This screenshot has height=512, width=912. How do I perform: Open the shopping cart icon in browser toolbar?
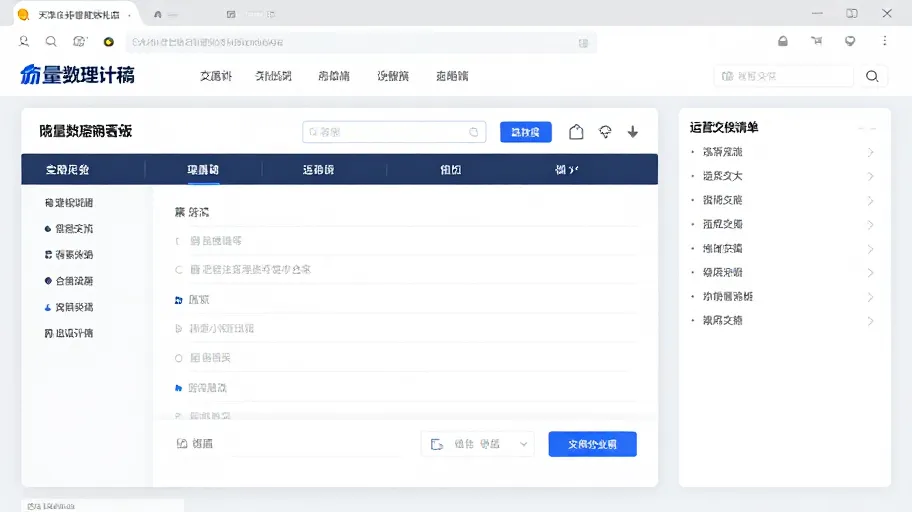pyautogui.click(x=817, y=41)
